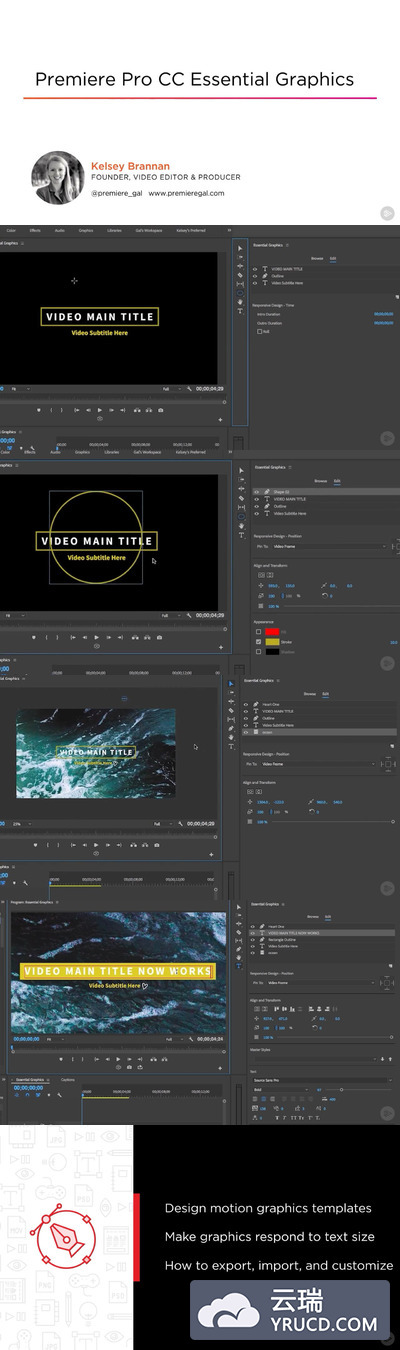Open monitor wrench settings in the circle-shape screenshot

[x=187, y=615]
